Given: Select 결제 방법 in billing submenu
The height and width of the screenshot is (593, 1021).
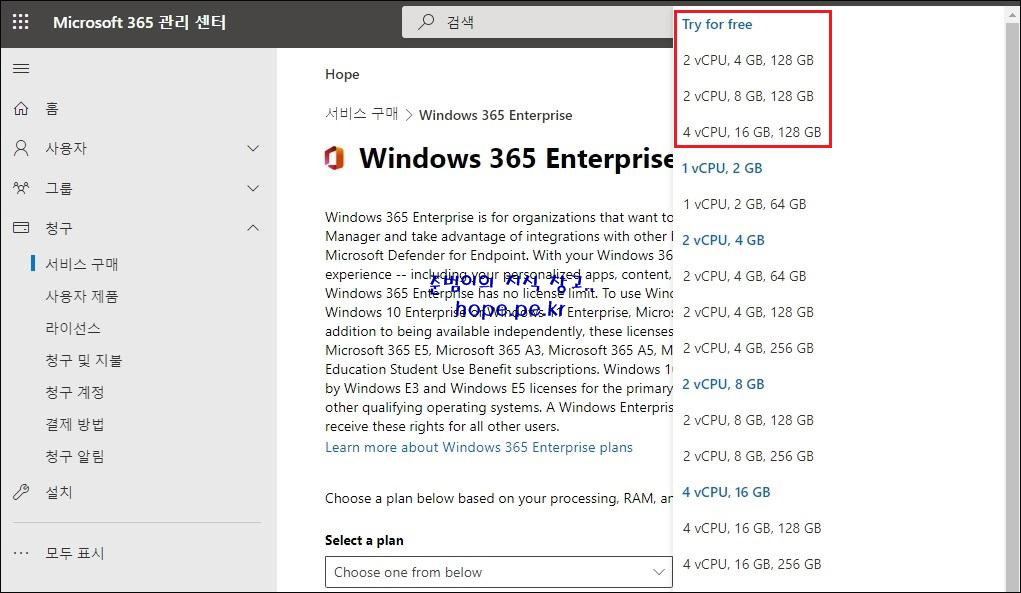Looking at the screenshot, I should point(75,424).
